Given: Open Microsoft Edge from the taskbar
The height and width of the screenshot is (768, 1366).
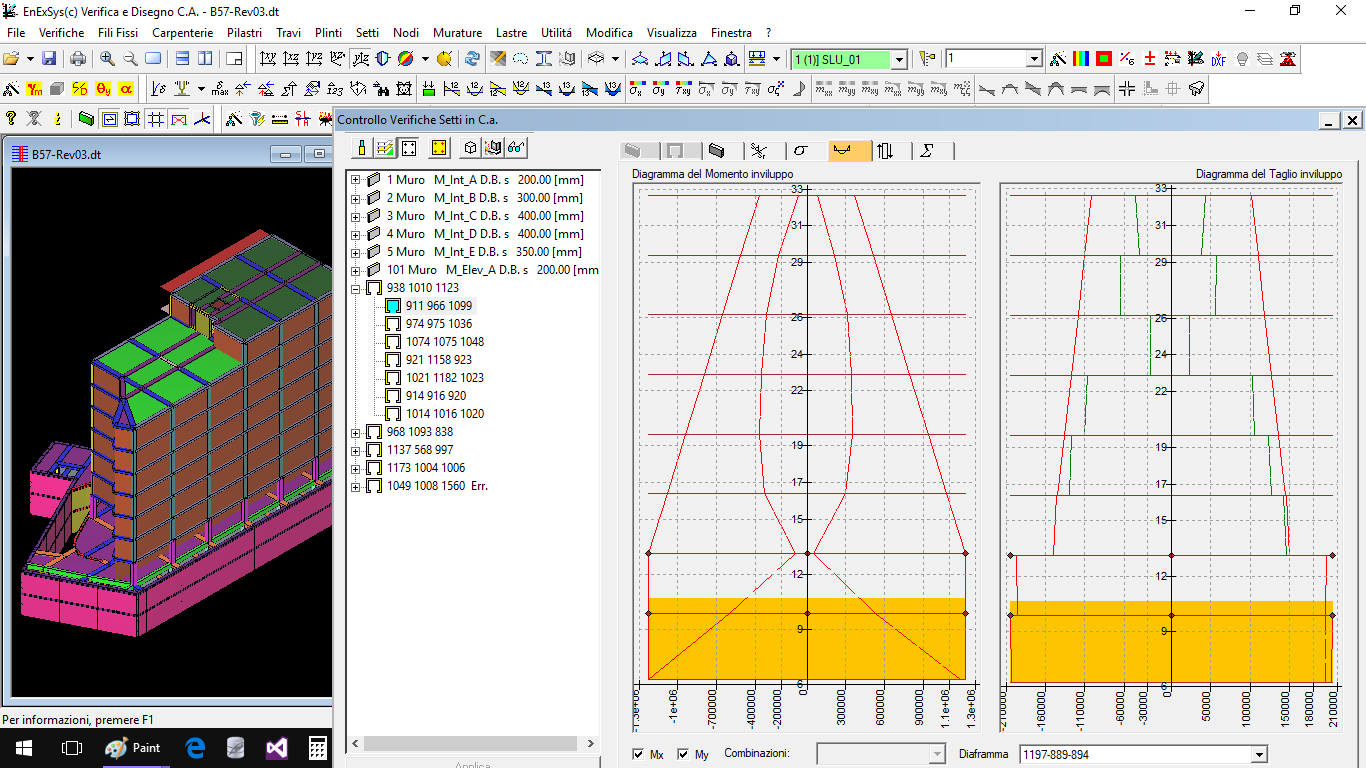Looking at the screenshot, I should click(x=195, y=748).
